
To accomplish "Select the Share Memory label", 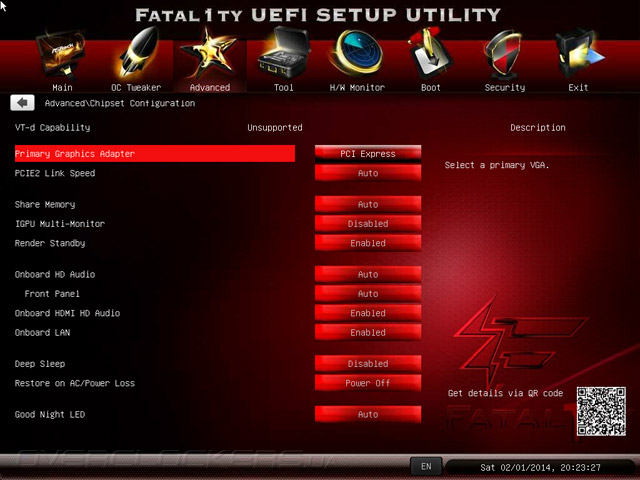I will 45,204.
